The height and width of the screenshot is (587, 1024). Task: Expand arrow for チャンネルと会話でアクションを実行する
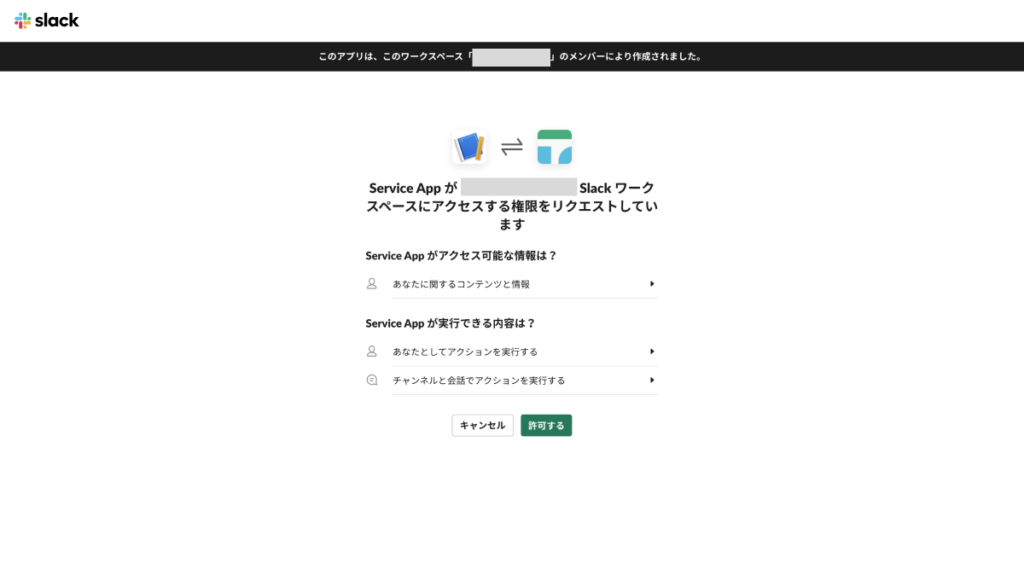pyautogui.click(x=652, y=380)
